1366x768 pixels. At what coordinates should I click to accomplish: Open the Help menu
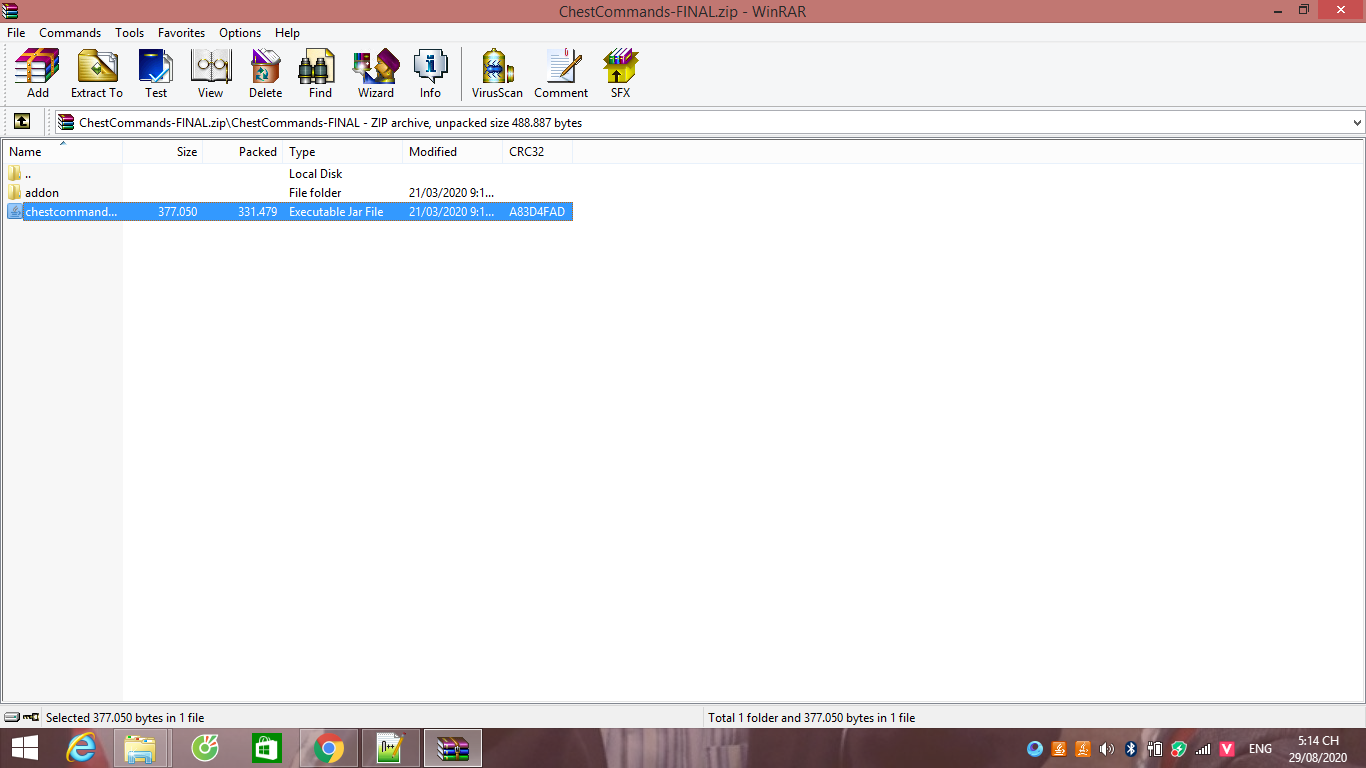pos(287,33)
